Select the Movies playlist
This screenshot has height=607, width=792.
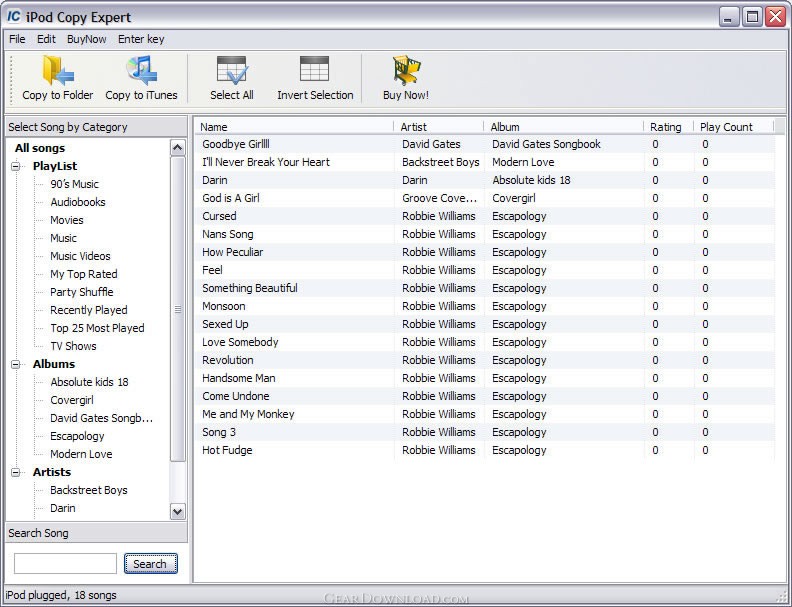pyautogui.click(x=67, y=220)
